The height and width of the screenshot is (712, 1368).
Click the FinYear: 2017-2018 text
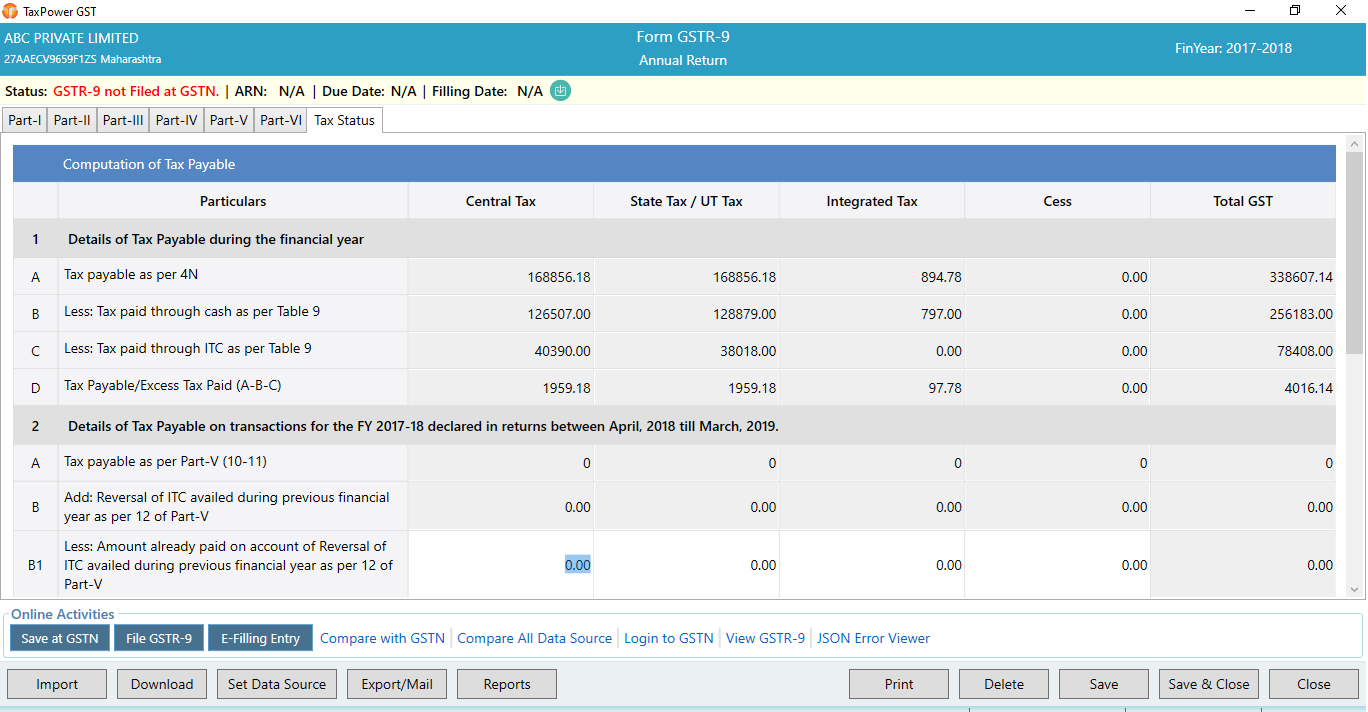1233,48
